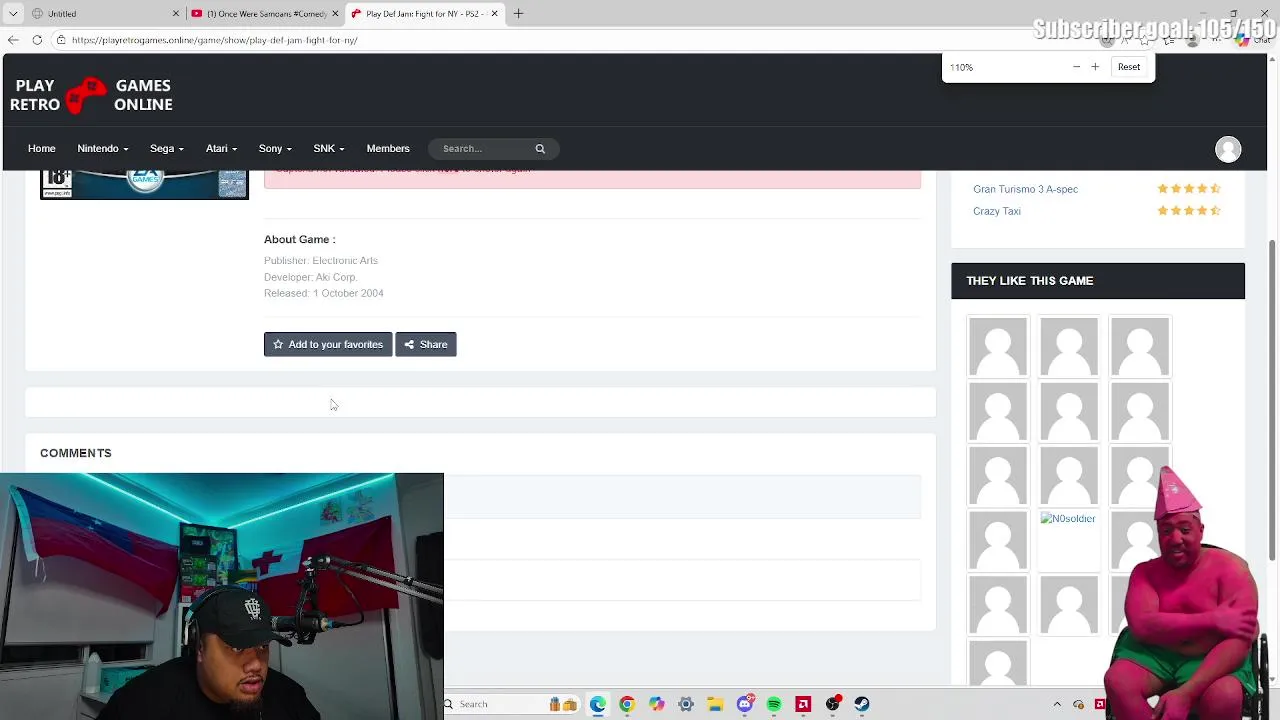Screen dimensions: 1280x720
Task: Click THEY LIKE THIS GAME heading
Action: tap(1030, 281)
